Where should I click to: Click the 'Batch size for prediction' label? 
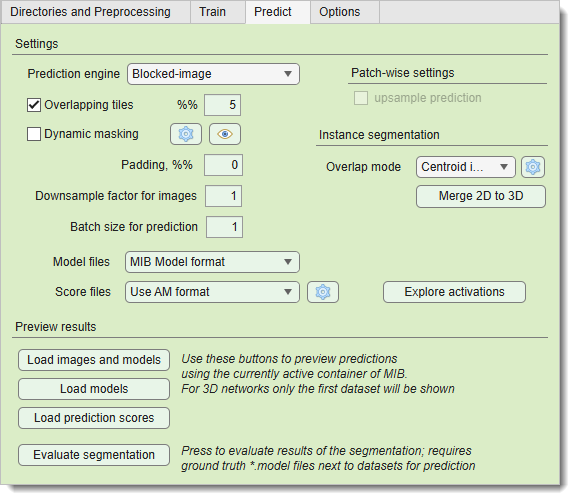pyautogui.click(x=134, y=227)
